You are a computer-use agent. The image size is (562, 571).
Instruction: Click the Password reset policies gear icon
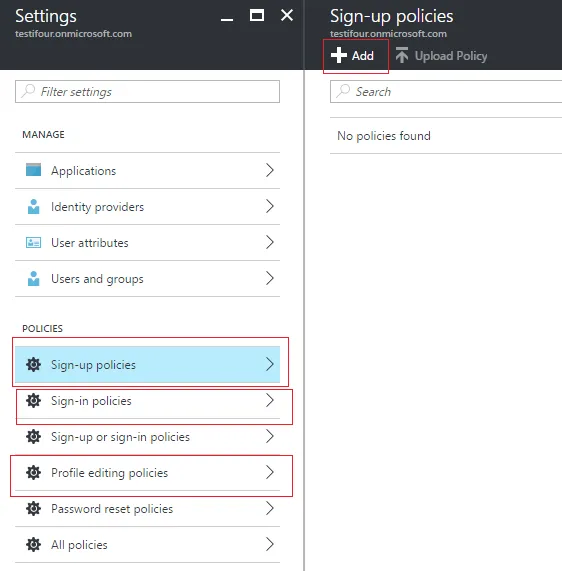pos(34,509)
